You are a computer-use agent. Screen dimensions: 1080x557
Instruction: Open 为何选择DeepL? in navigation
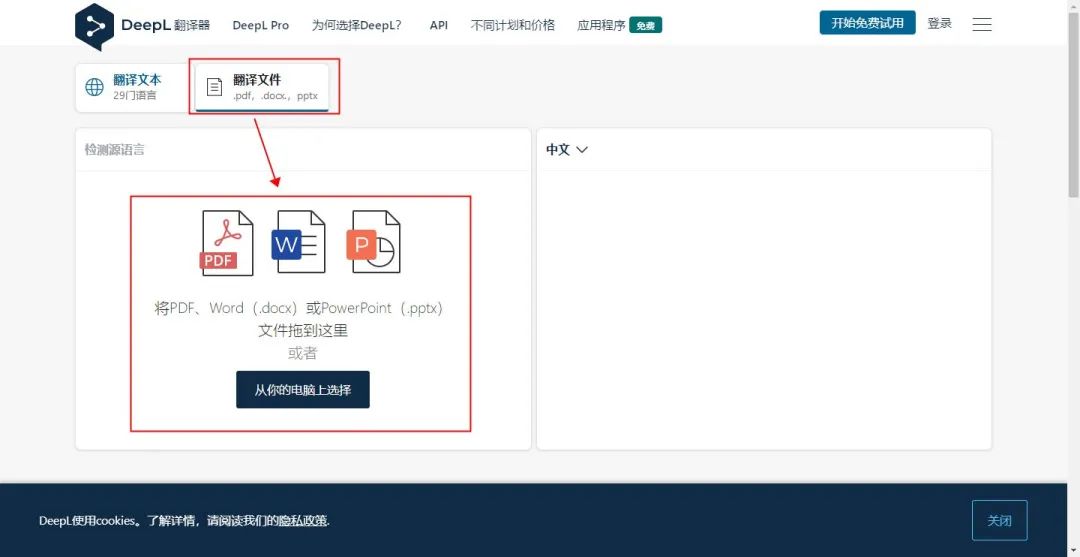click(357, 25)
